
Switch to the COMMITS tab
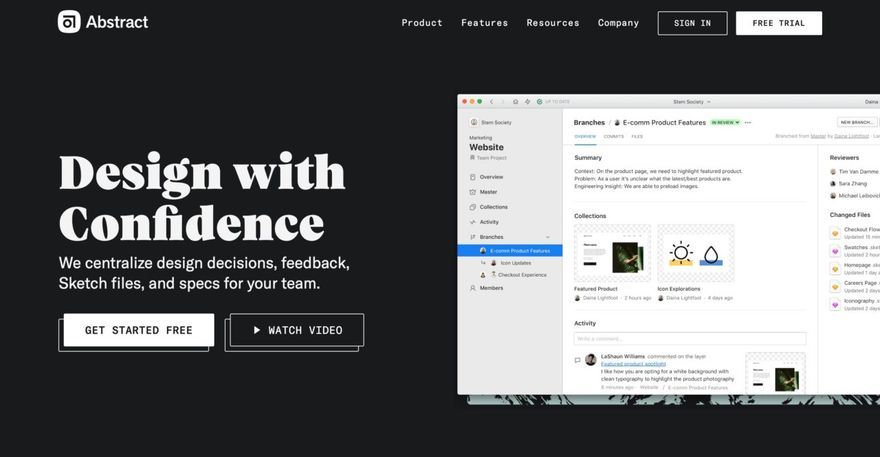(613, 136)
